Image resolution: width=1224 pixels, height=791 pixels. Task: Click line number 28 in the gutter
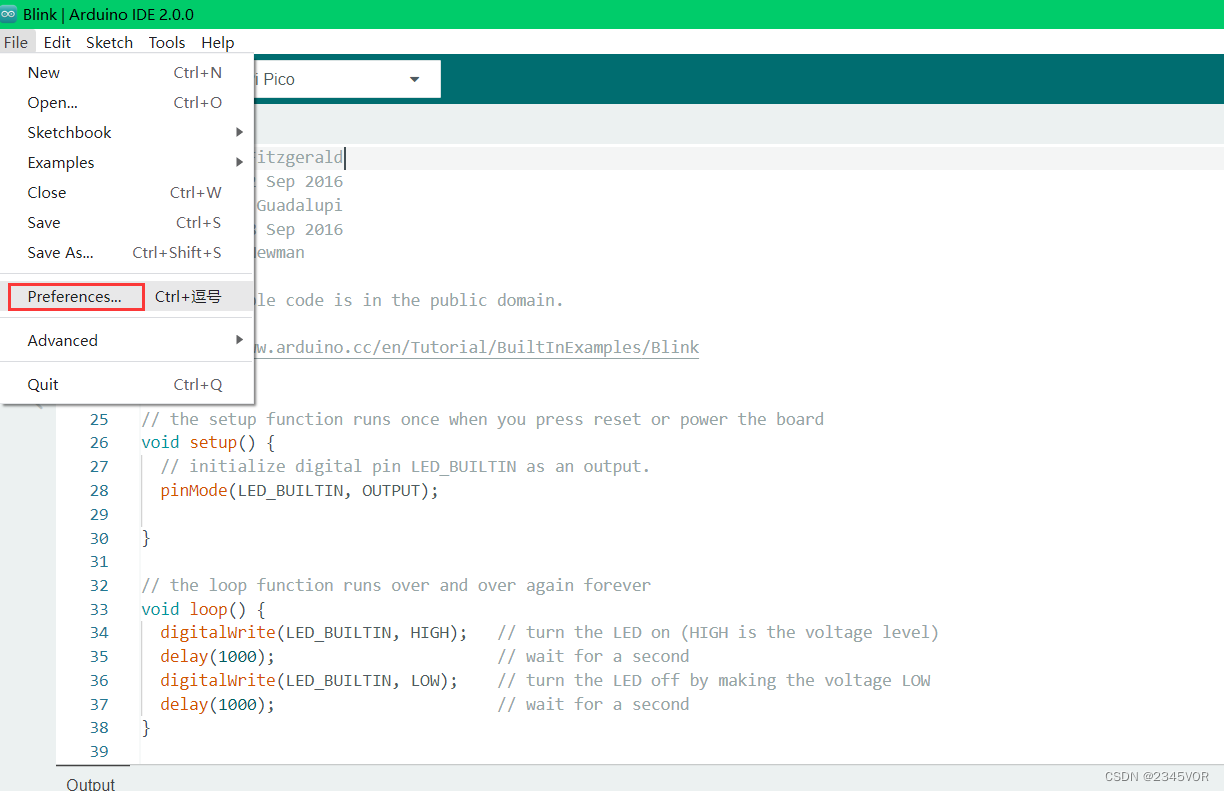coord(99,490)
